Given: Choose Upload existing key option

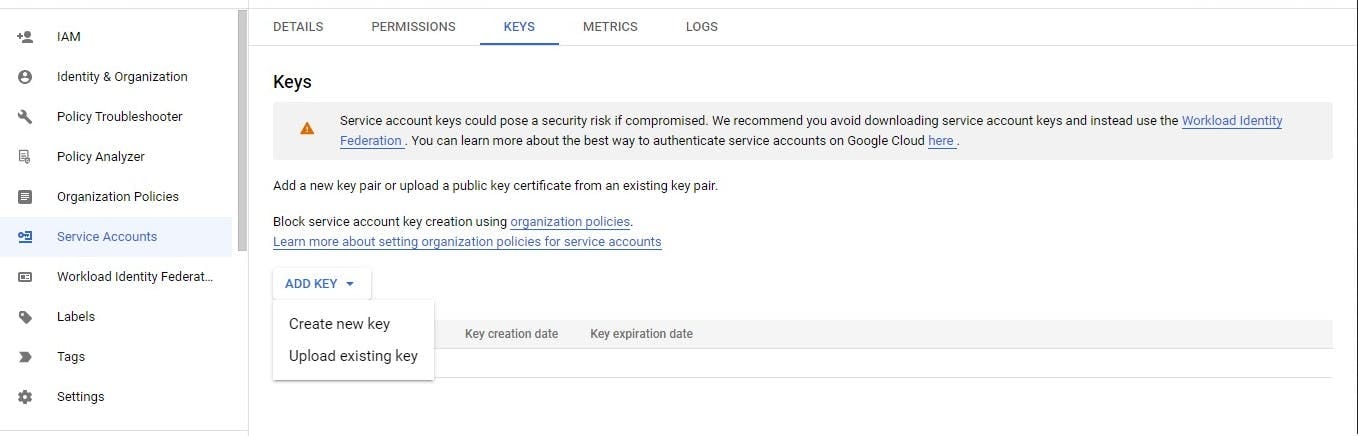Looking at the screenshot, I should [353, 356].
